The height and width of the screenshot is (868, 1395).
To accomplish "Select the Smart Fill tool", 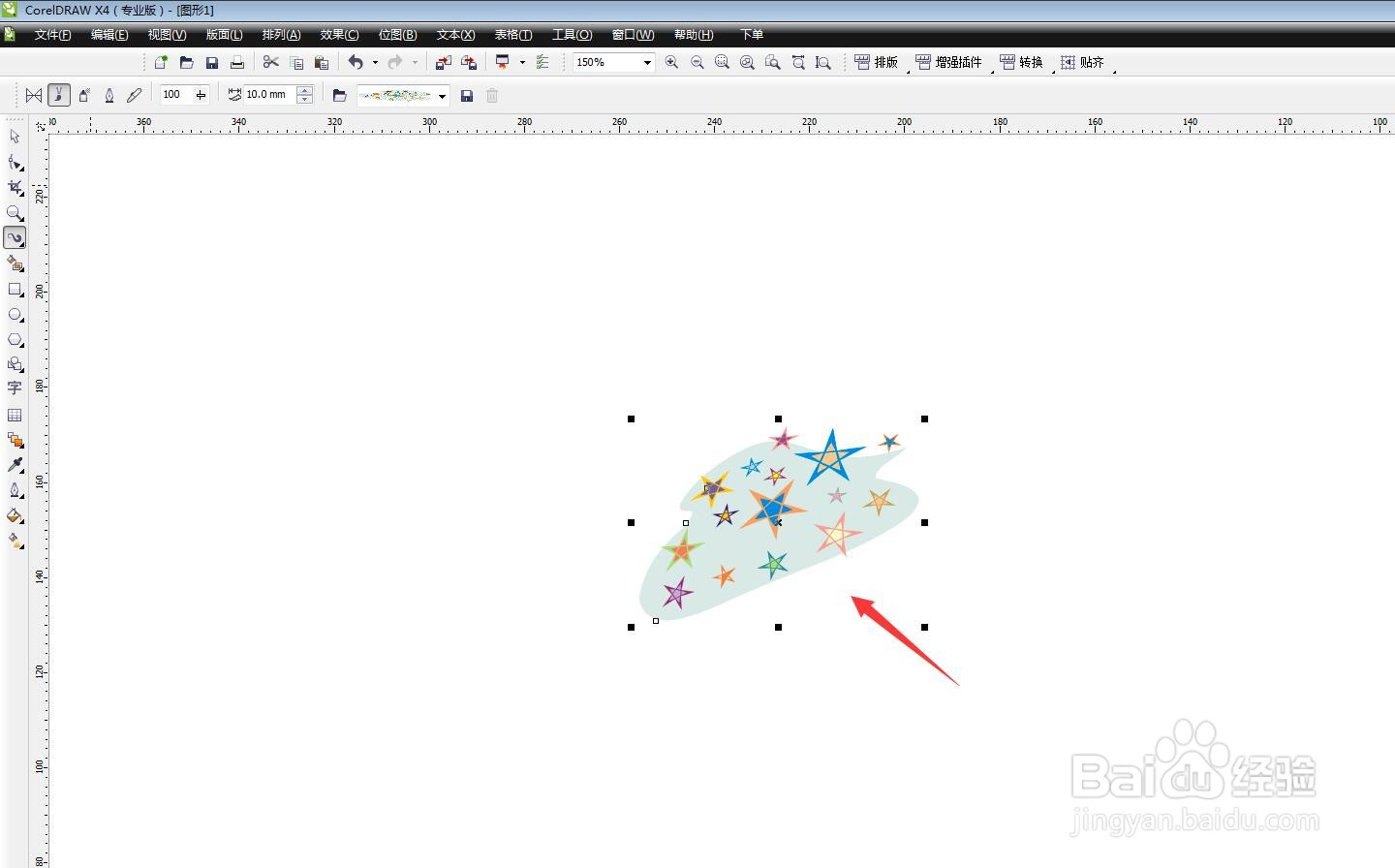I will tap(15, 263).
